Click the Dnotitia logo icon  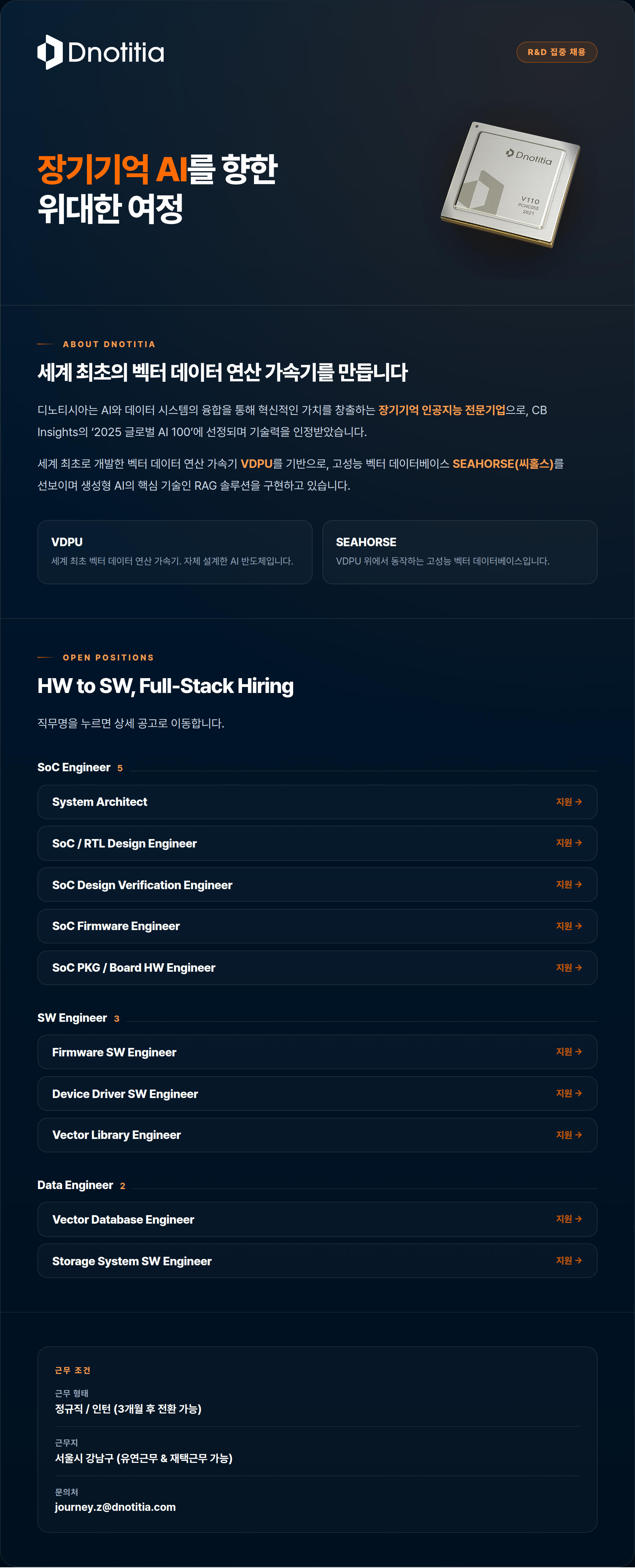[50, 52]
